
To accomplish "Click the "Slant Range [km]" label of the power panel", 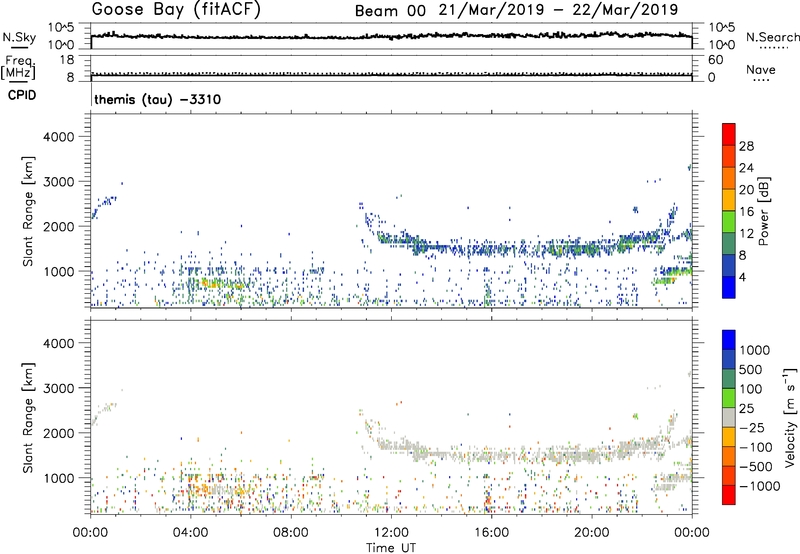I will (29, 211).
